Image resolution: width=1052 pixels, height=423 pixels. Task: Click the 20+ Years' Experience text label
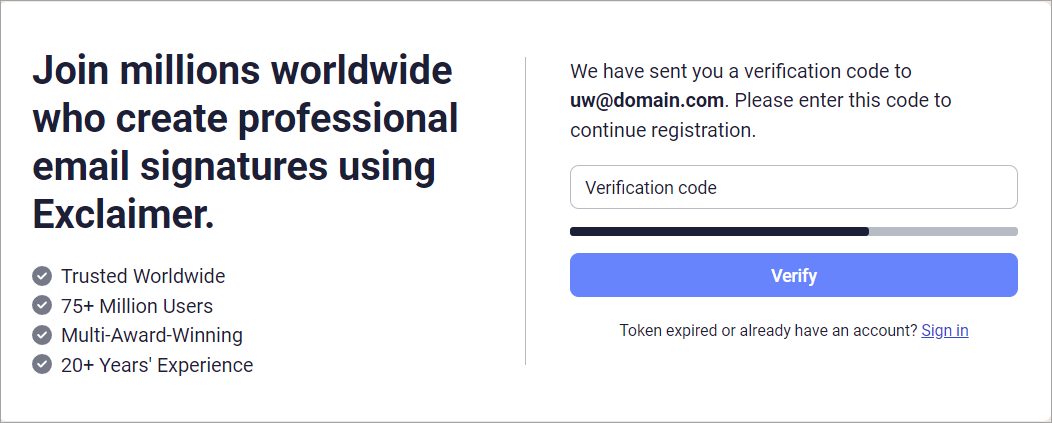pos(157,364)
